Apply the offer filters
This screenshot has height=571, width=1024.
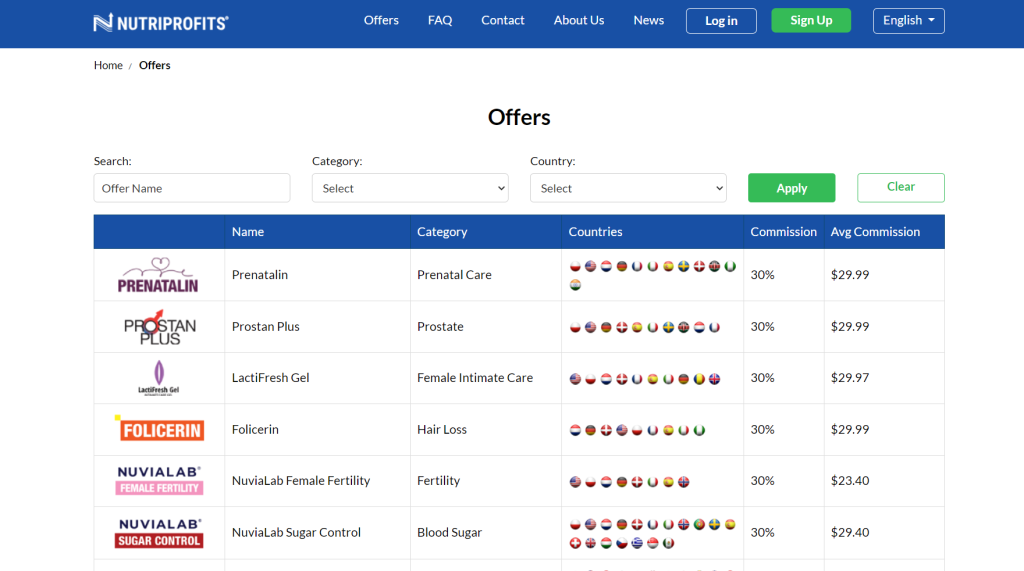click(792, 188)
